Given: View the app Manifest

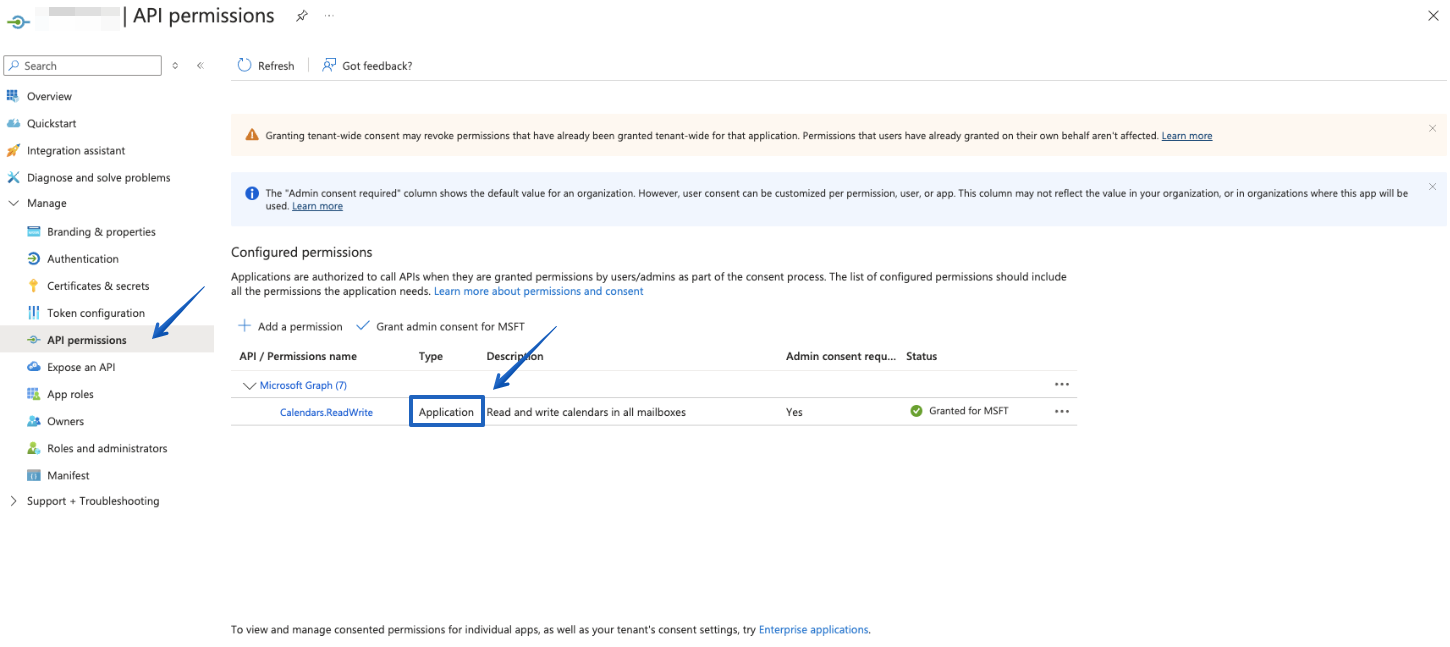Looking at the screenshot, I should point(68,474).
